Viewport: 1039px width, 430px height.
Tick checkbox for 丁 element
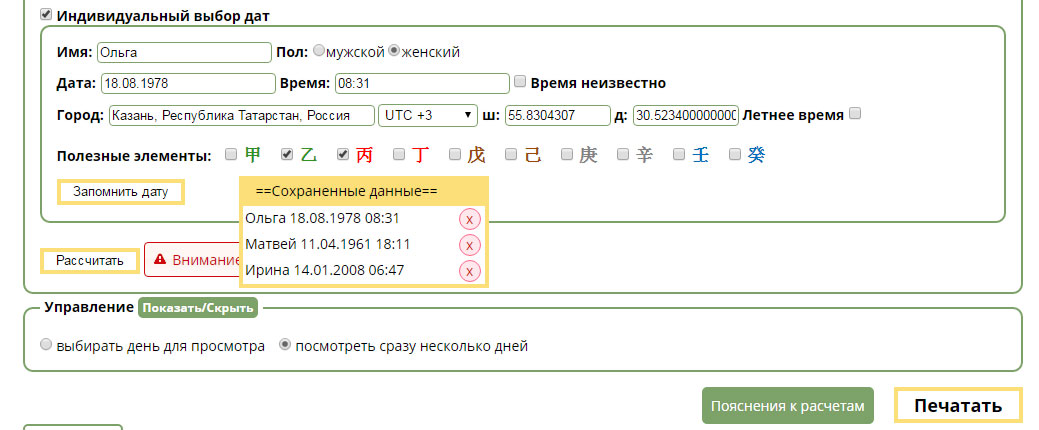[398, 154]
